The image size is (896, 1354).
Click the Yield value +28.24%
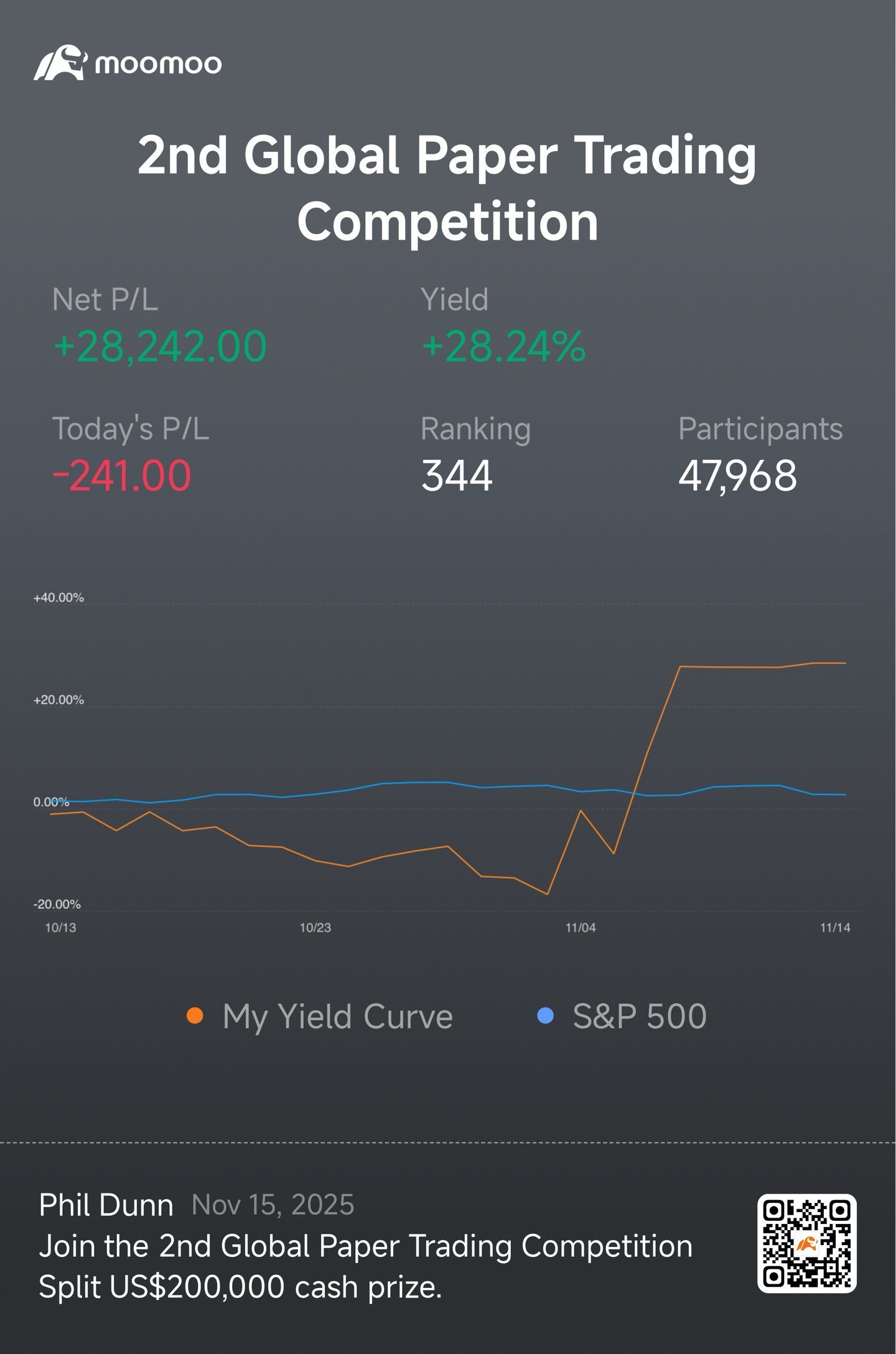(503, 347)
